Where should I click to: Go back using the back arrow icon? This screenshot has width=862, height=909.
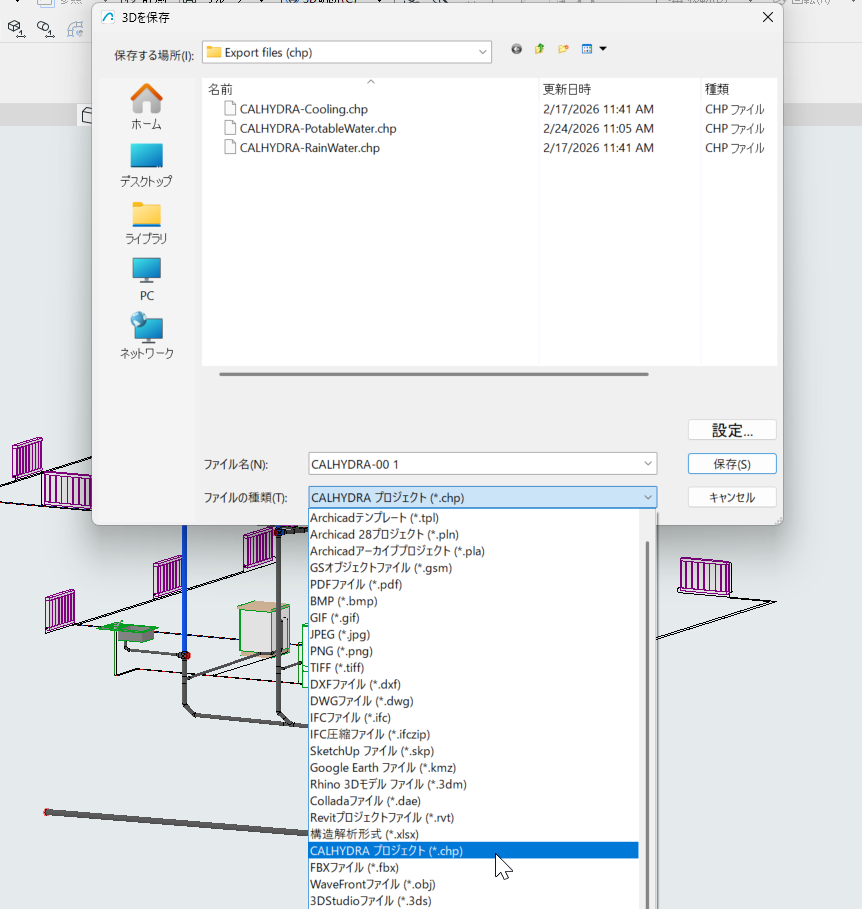tap(516, 49)
